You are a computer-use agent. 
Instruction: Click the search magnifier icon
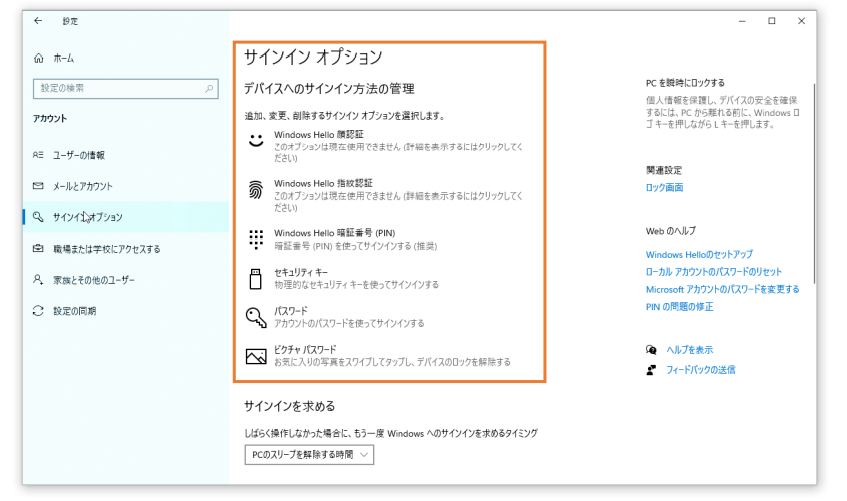coord(209,89)
